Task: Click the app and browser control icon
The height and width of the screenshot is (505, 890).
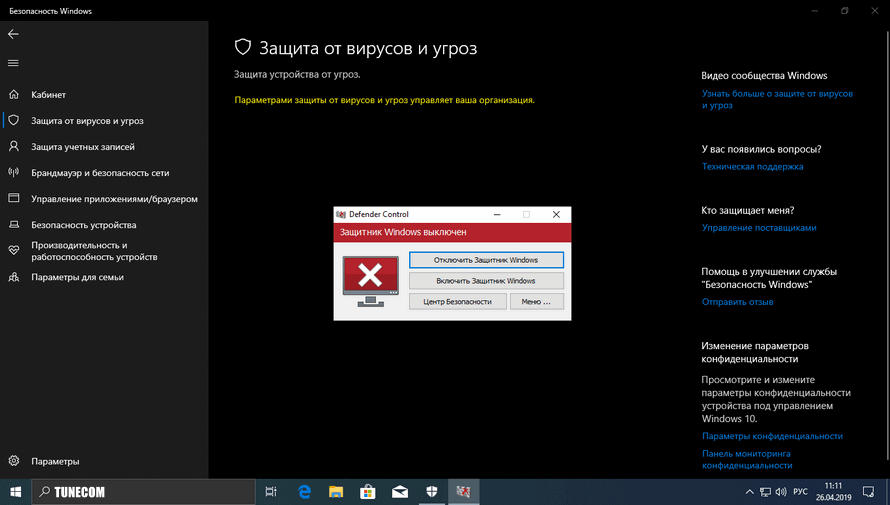Action: click(14, 199)
